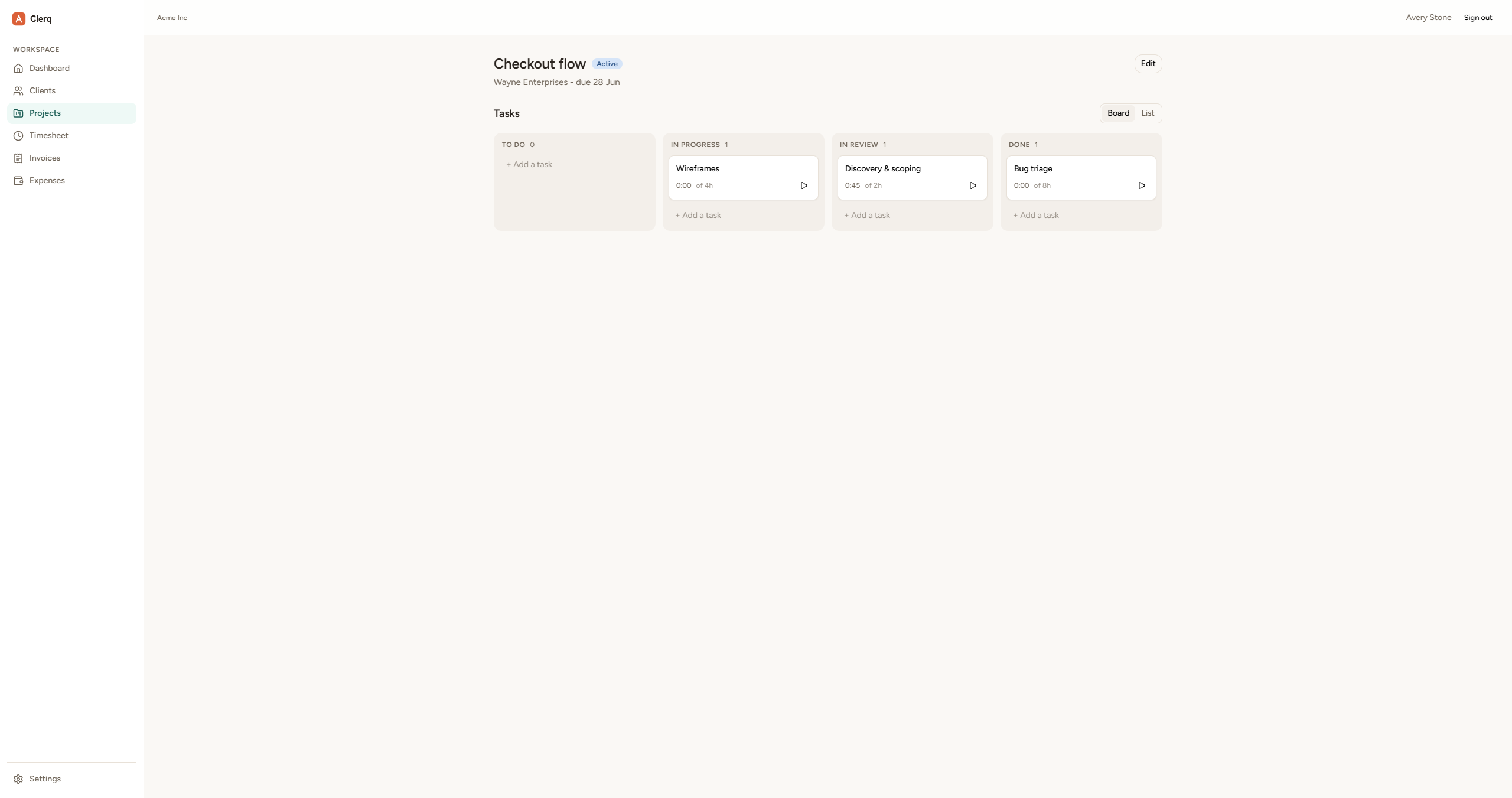This screenshot has width=1512, height=798.
Task: Open the Timesheet page label
Action: click(x=49, y=136)
